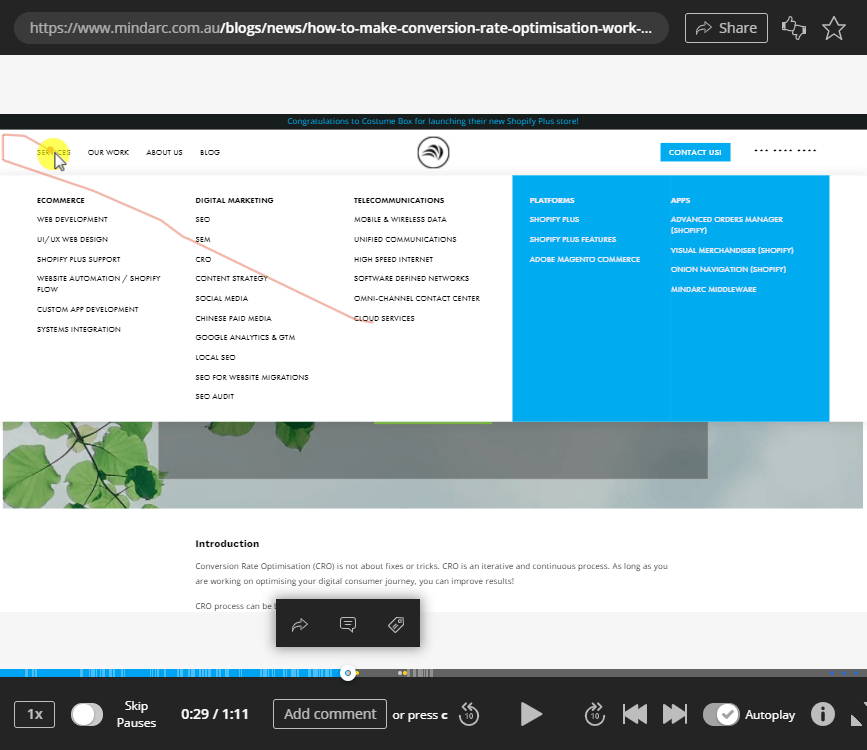Viewport: 867px width, 750px height.
Task: Open the Blog menu item
Action: coord(210,153)
